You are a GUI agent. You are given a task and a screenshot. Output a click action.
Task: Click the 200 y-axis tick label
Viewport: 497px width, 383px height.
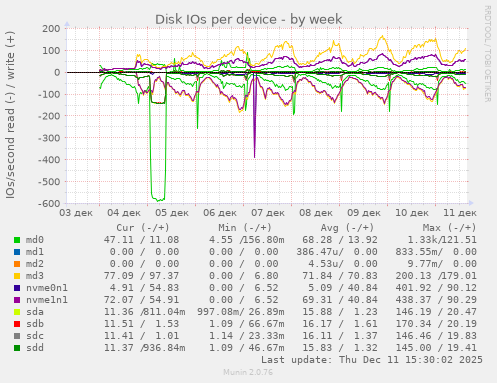coord(51,29)
